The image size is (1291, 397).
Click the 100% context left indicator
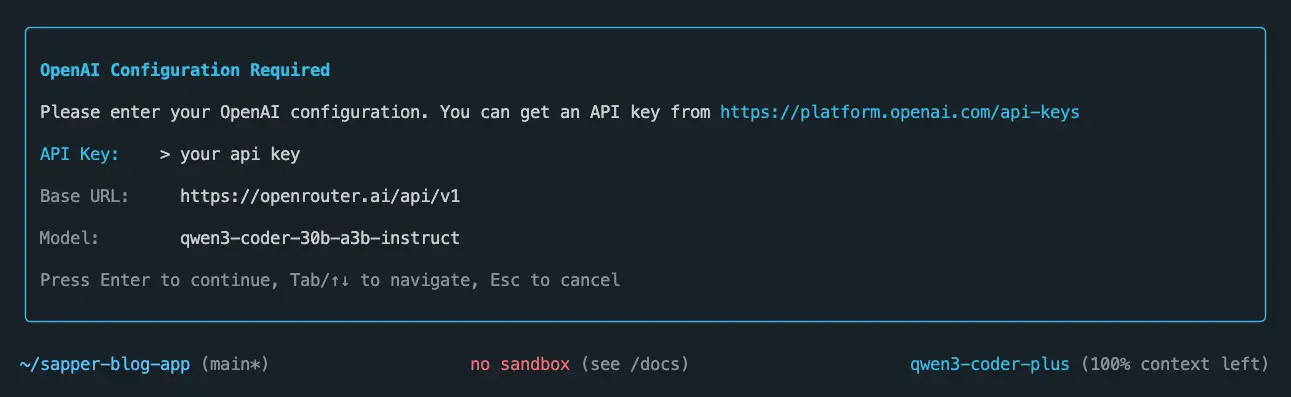(1175, 364)
